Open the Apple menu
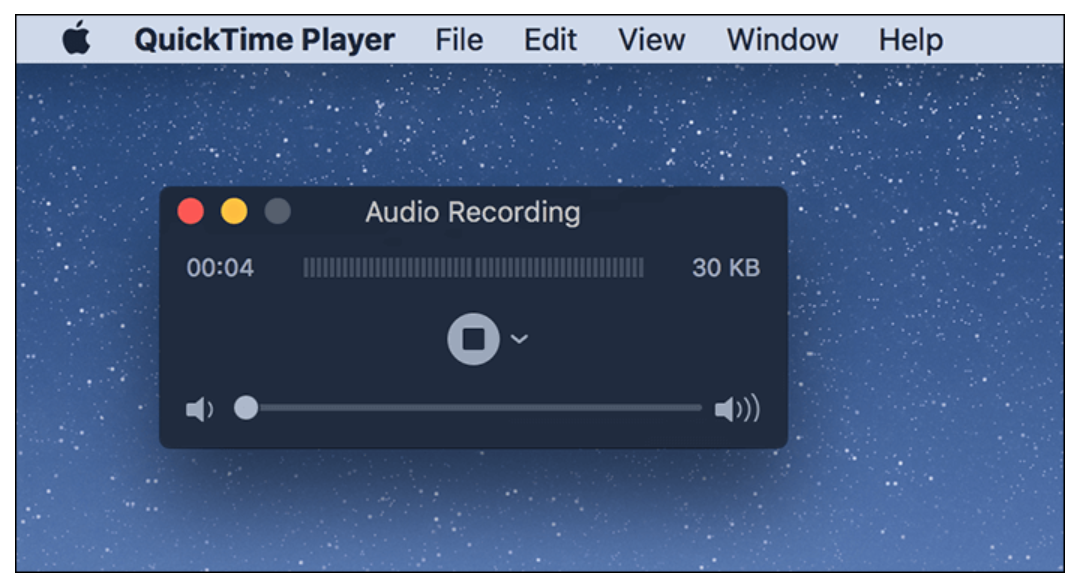The image size is (1076, 582). [76, 38]
